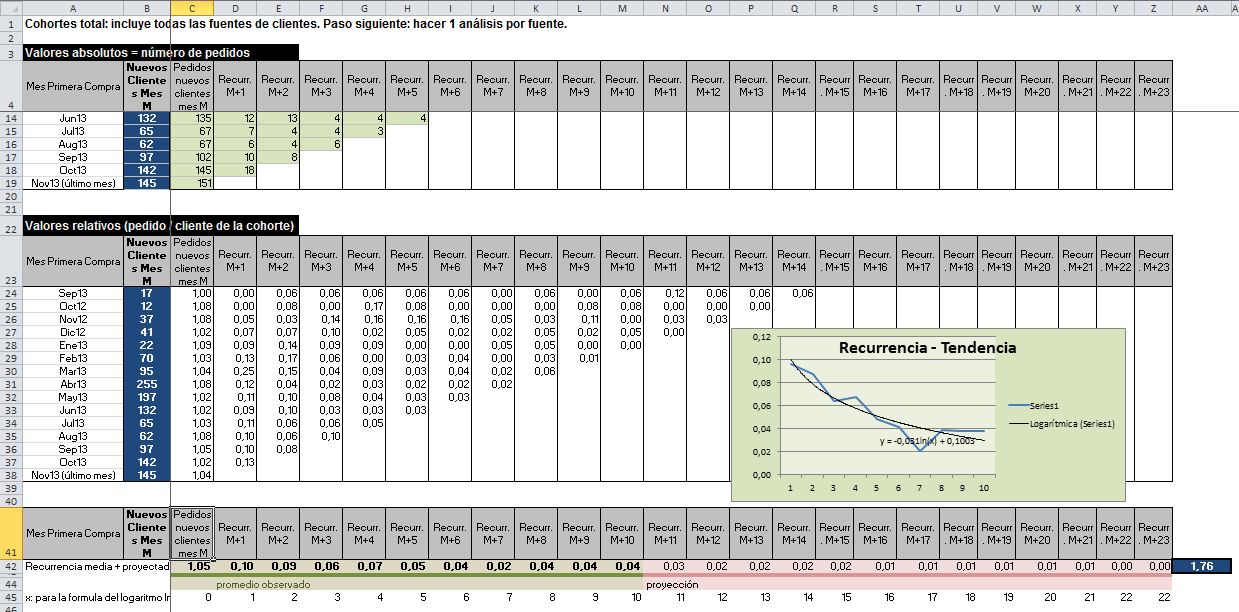Screen dimensions: 1239x612
Task: Click row header 42
Action: click(10, 566)
